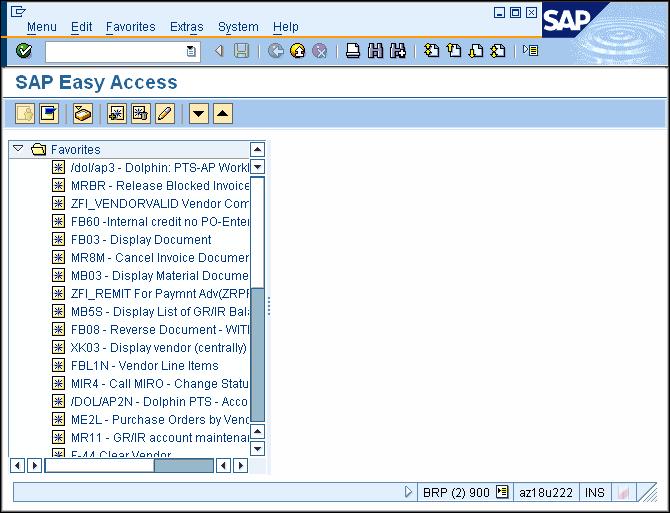670x513 pixels.
Task: Click the Previous Page icon
Action: coord(454,51)
